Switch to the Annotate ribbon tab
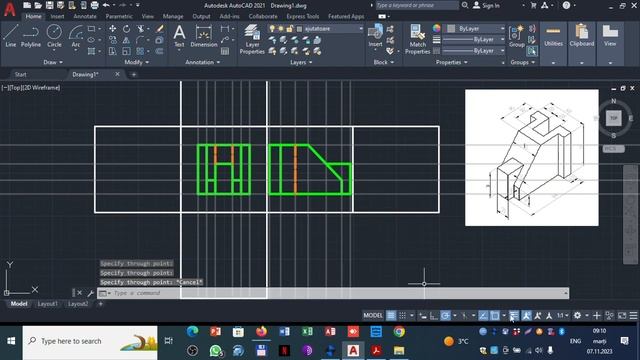 (85, 16)
